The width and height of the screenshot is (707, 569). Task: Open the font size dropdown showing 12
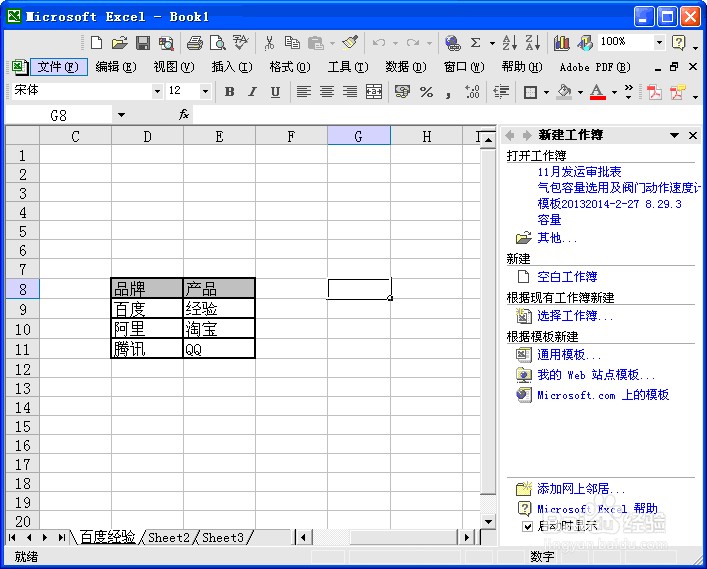tap(205, 92)
